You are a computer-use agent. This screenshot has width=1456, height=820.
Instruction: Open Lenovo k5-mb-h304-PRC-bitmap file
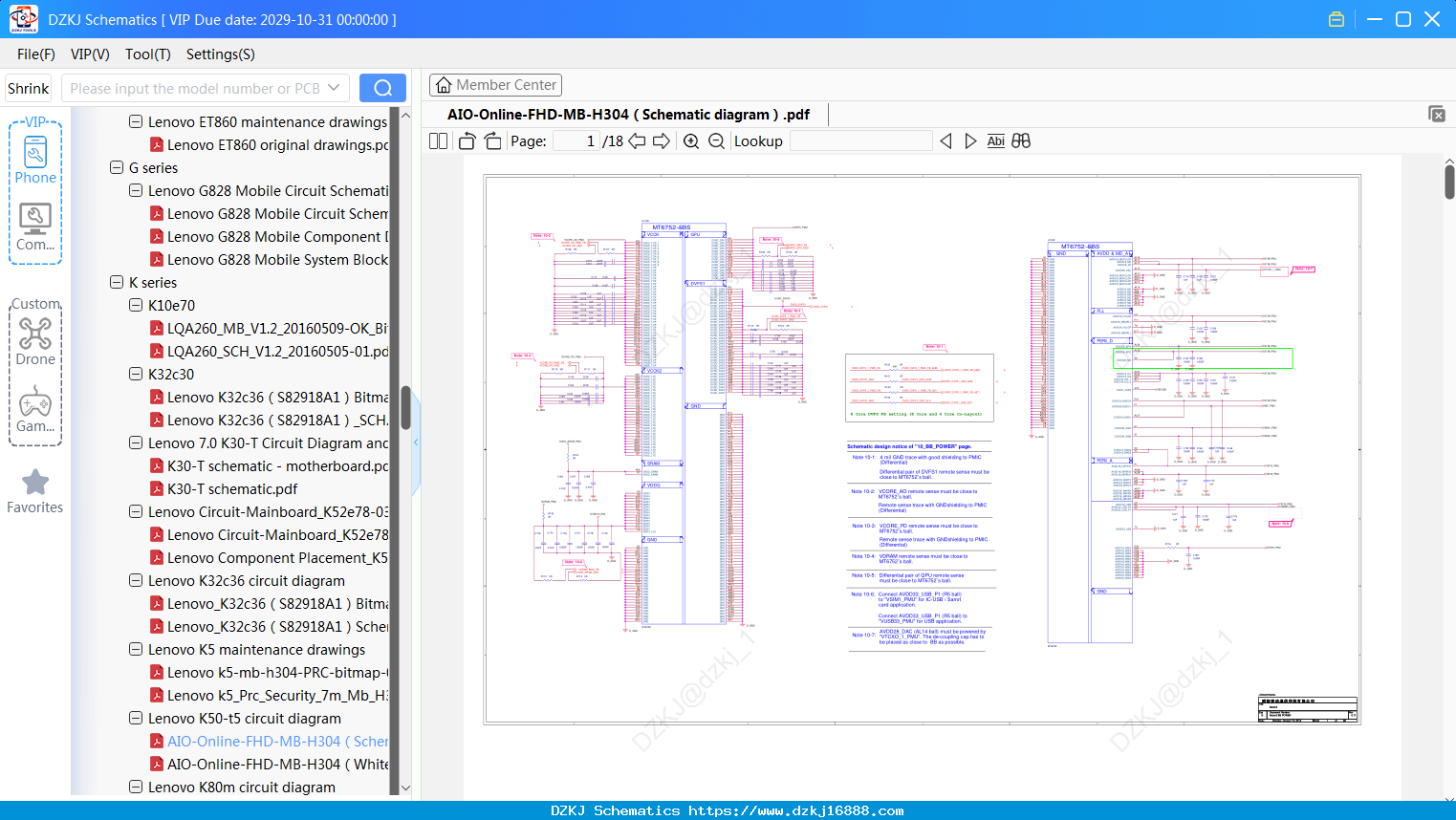click(270, 672)
